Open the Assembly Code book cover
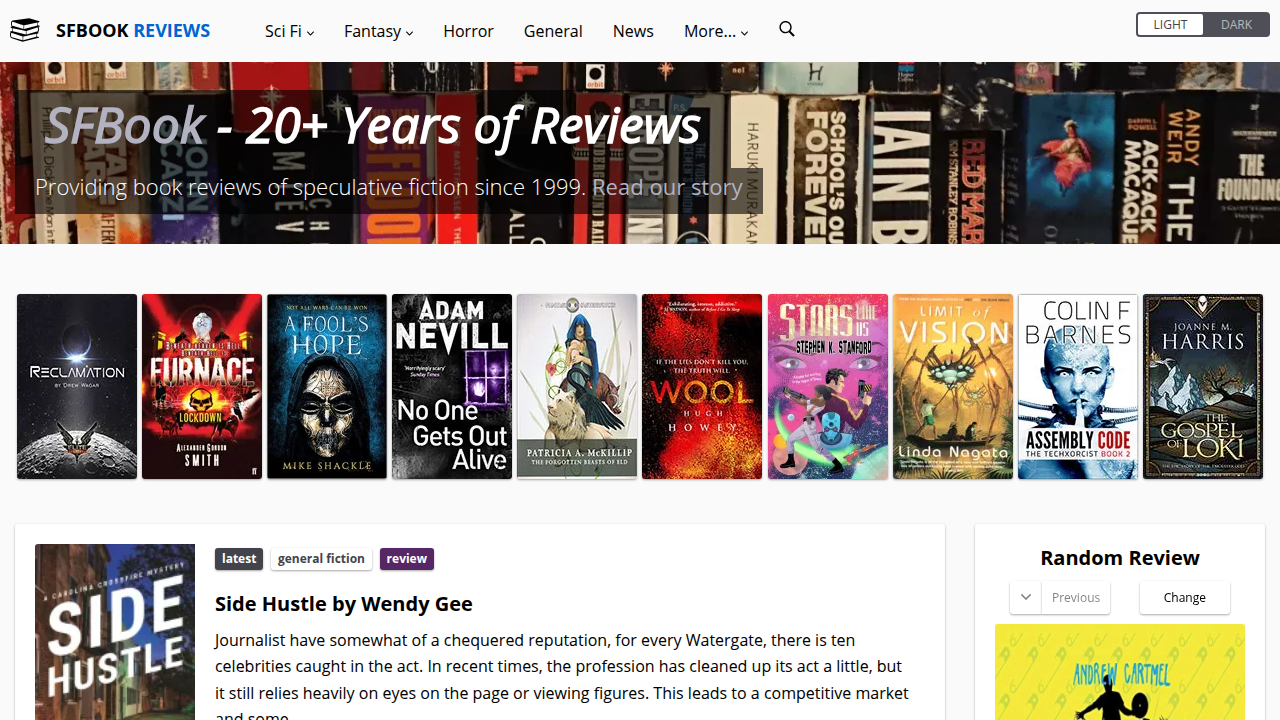1280x720 pixels. pyautogui.click(x=1078, y=386)
